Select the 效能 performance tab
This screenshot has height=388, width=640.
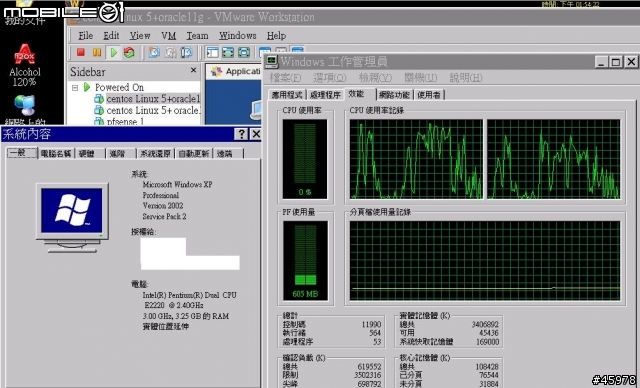point(359,94)
